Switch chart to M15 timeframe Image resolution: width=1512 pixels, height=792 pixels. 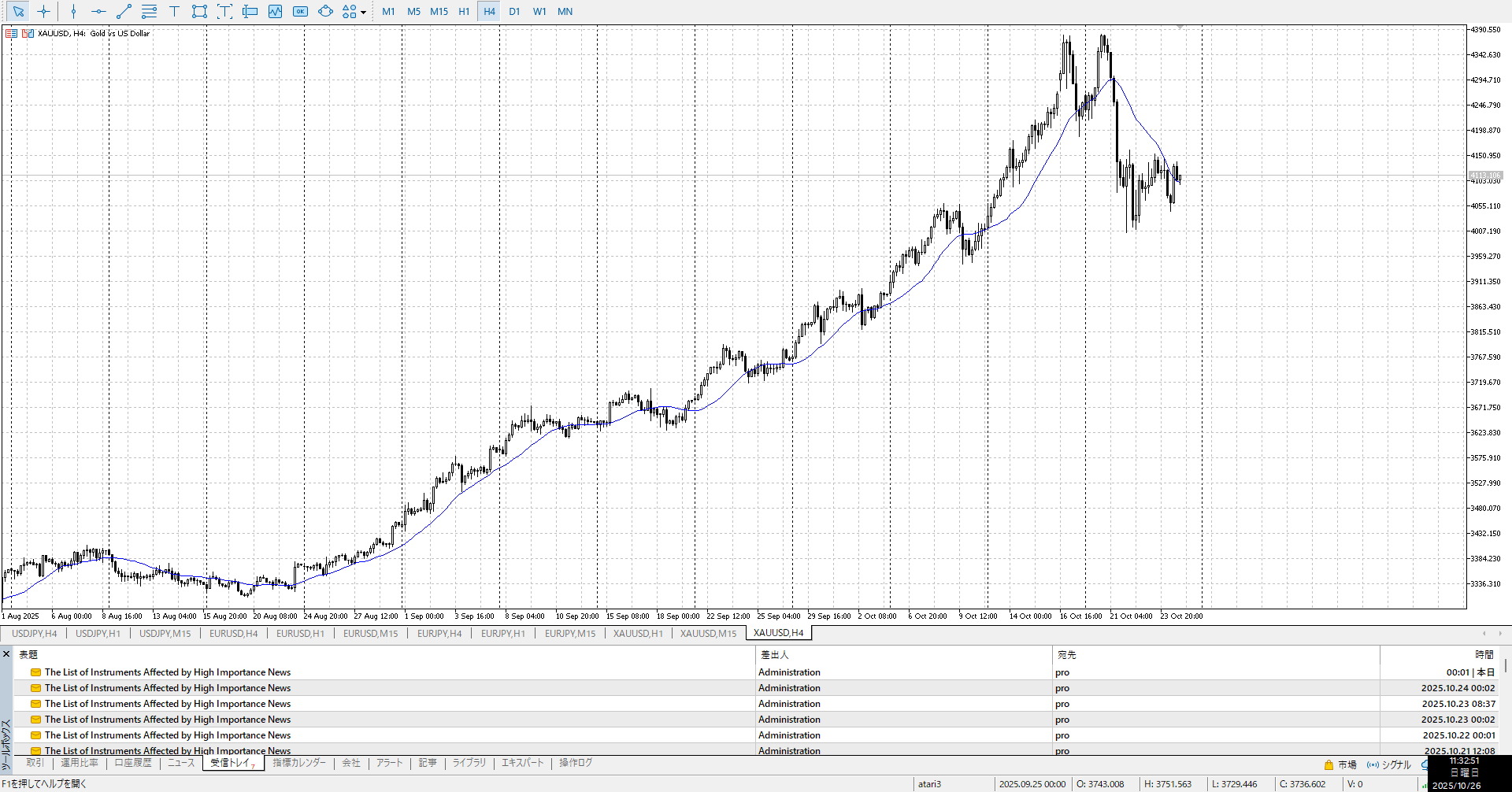(x=439, y=12)
